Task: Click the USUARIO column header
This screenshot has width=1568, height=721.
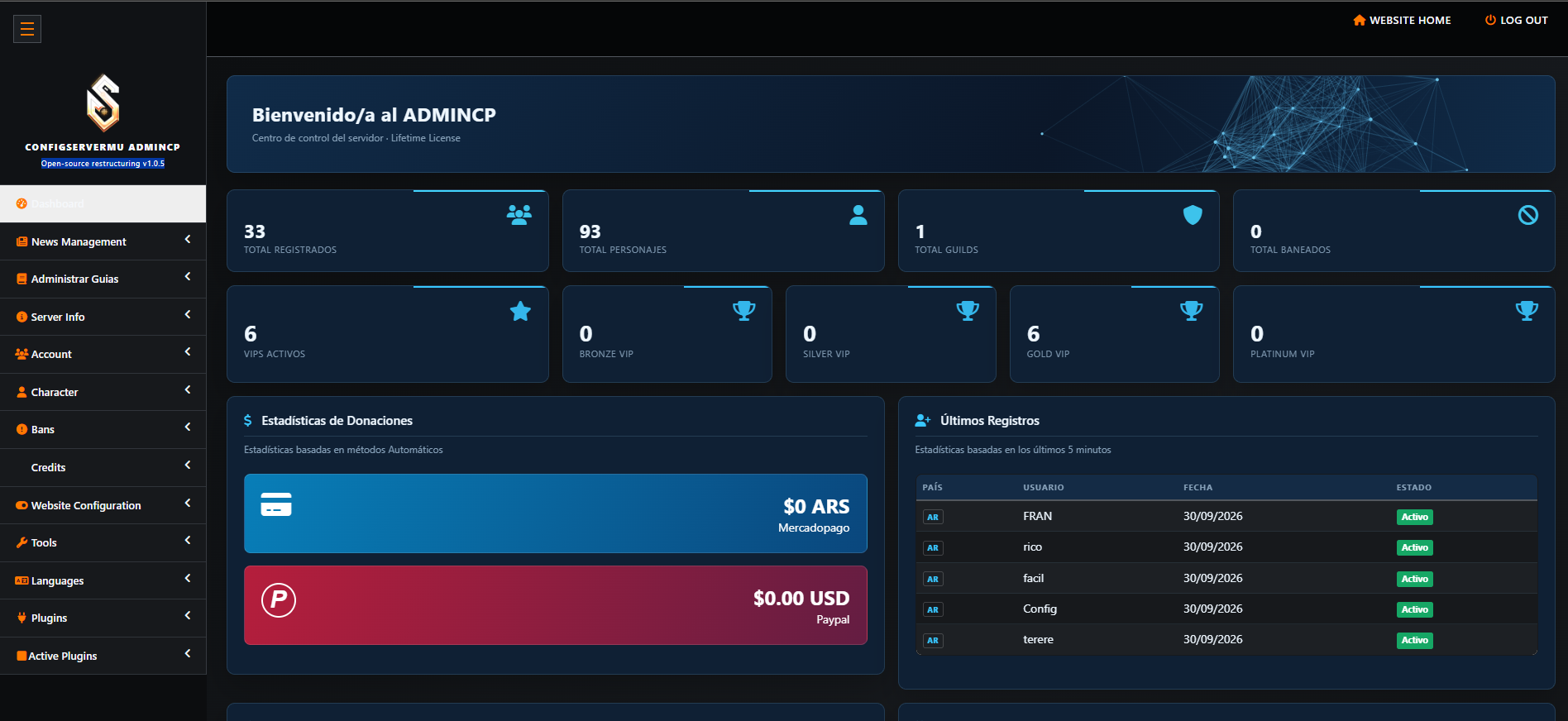Action: (x=1044, y=488)
